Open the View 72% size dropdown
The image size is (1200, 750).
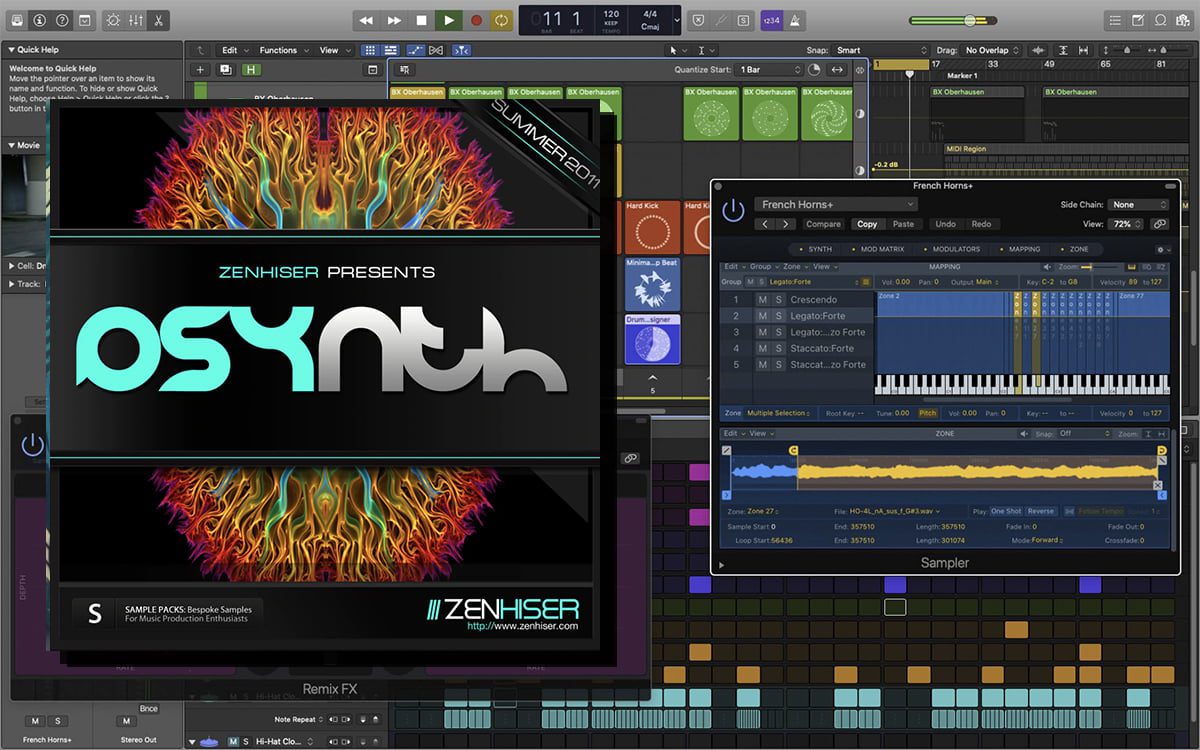pos(1127,224)
